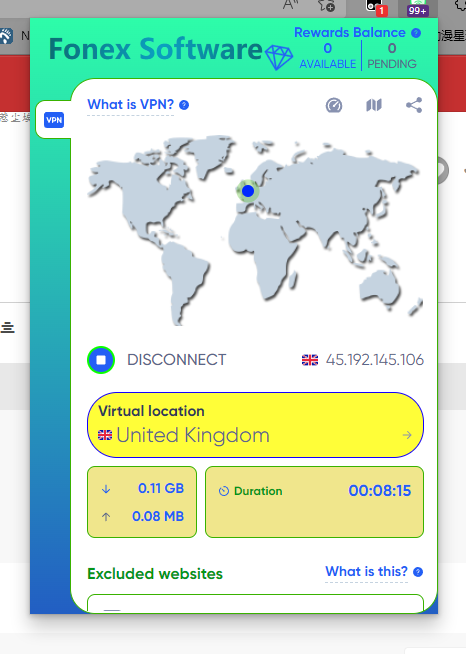Click the UK flag beside the IP address
The width and height of the screenshot is (466, 654).
[x=310, y=360]
